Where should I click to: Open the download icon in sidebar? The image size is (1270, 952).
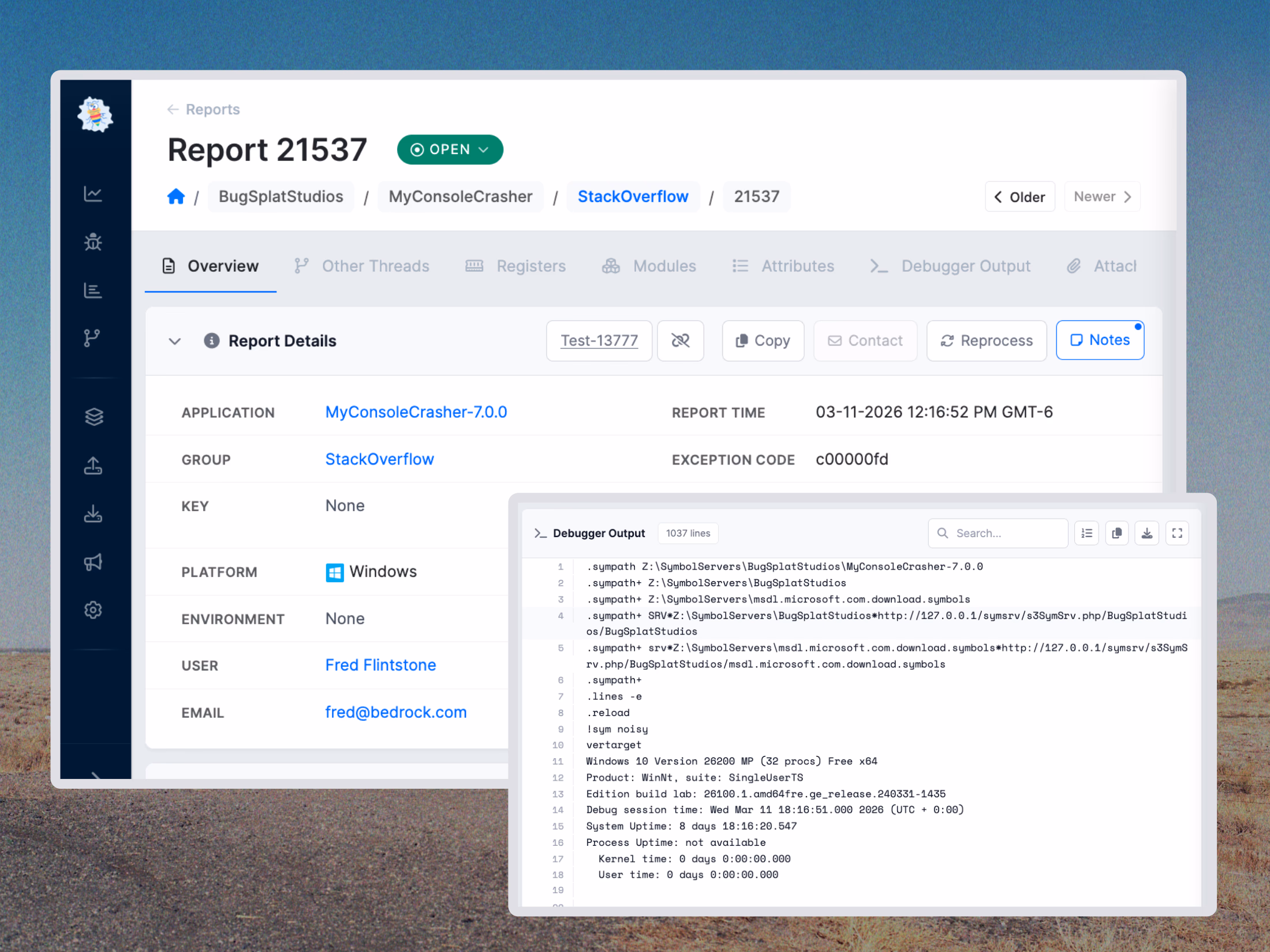click(93, 514)
